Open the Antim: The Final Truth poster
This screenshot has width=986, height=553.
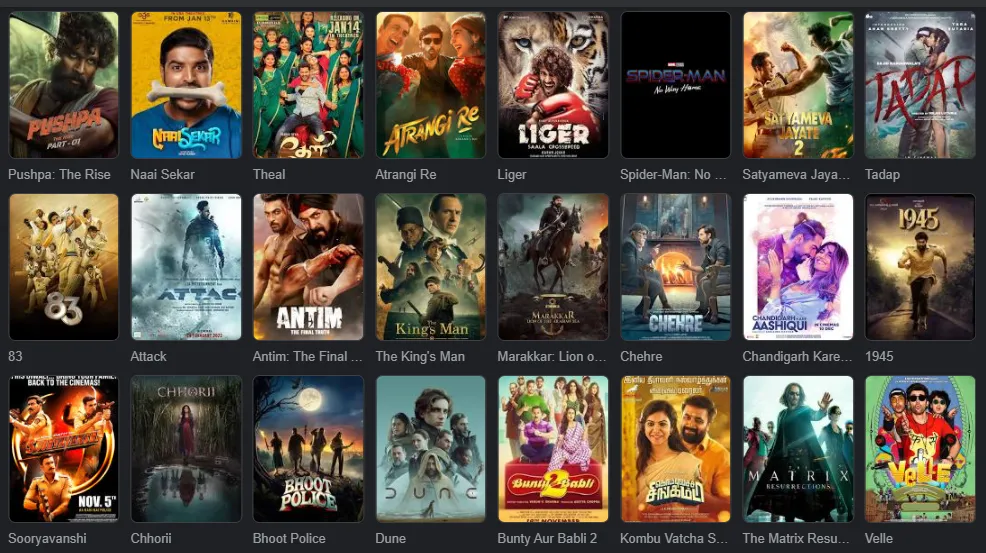coord(308,267)
